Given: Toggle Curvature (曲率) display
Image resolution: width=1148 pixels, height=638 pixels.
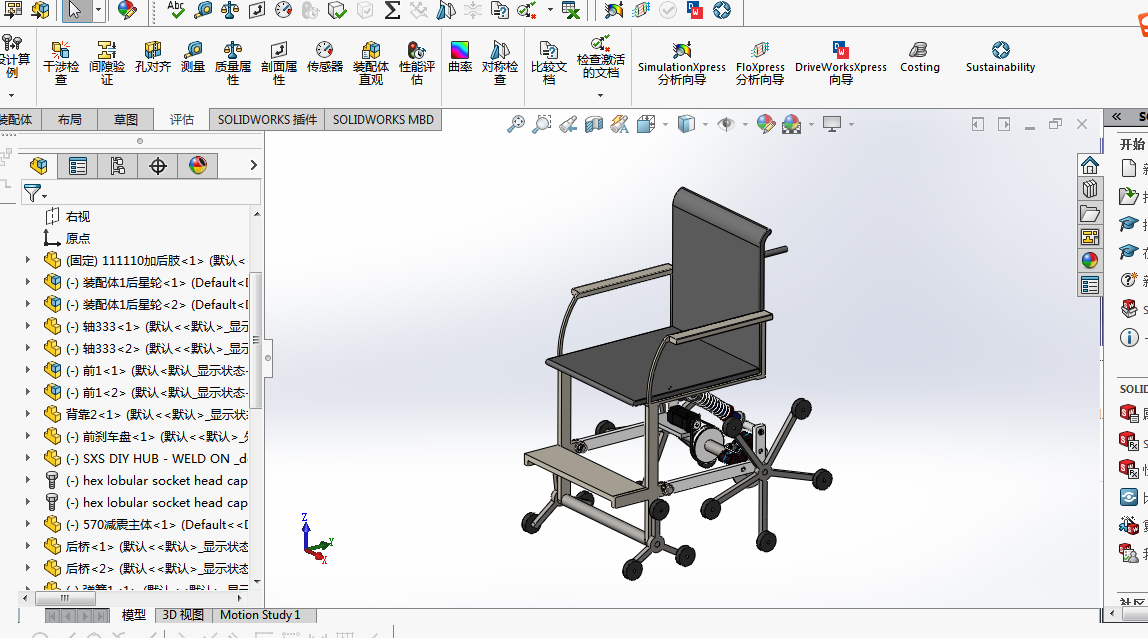Looking at the screenshot, I should point(460,57).
